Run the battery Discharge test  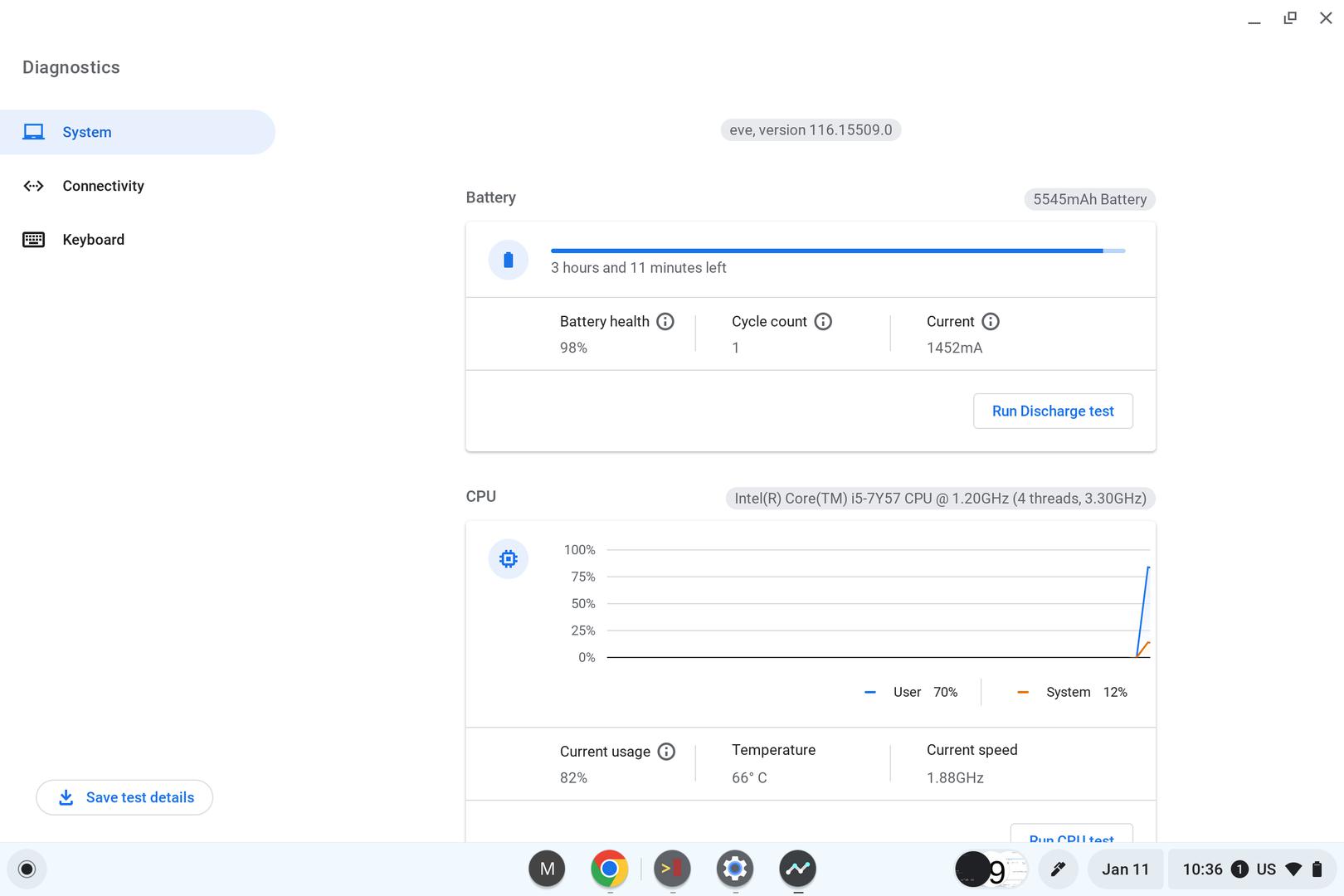(1053, 411)
